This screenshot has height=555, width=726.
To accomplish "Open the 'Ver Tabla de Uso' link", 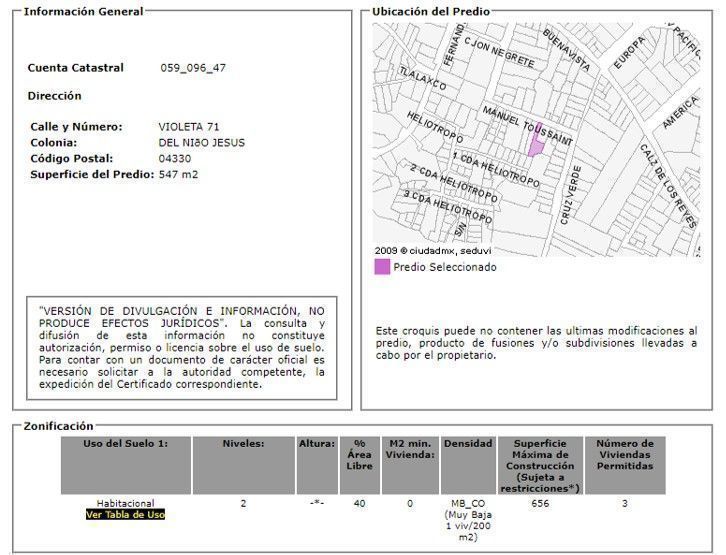I will (125, 515).
